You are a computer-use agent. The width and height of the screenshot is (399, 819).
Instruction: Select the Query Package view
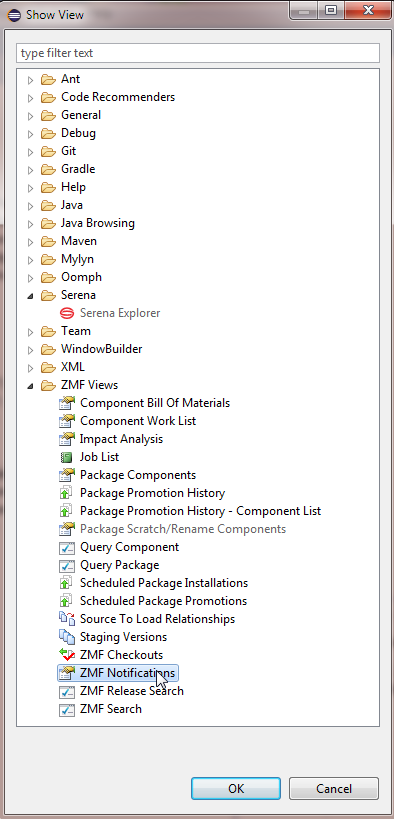tap(119, 565)
